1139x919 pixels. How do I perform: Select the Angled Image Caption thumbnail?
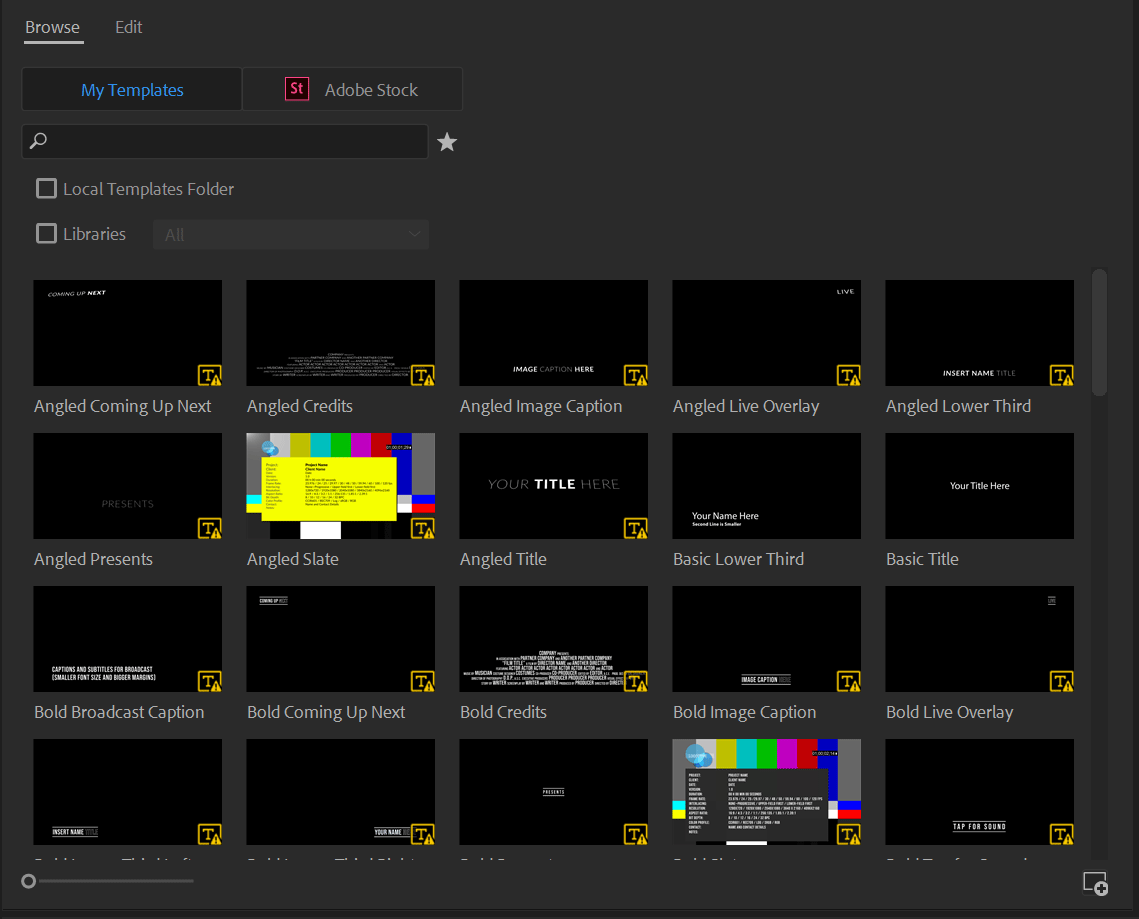click(x=554, y=333)
